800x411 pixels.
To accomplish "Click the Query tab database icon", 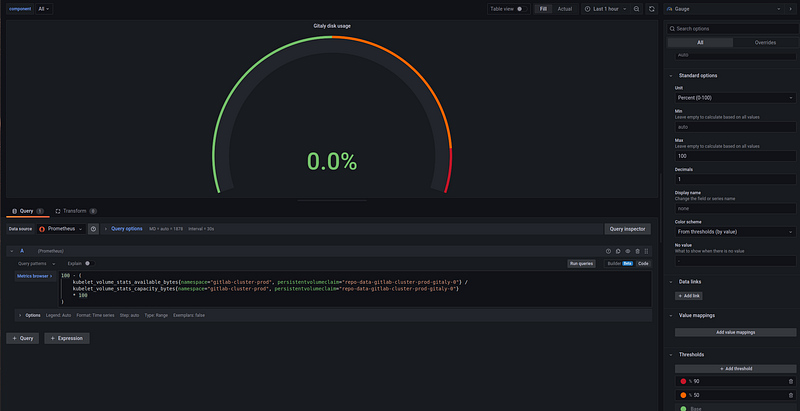I will click(14, 211).
